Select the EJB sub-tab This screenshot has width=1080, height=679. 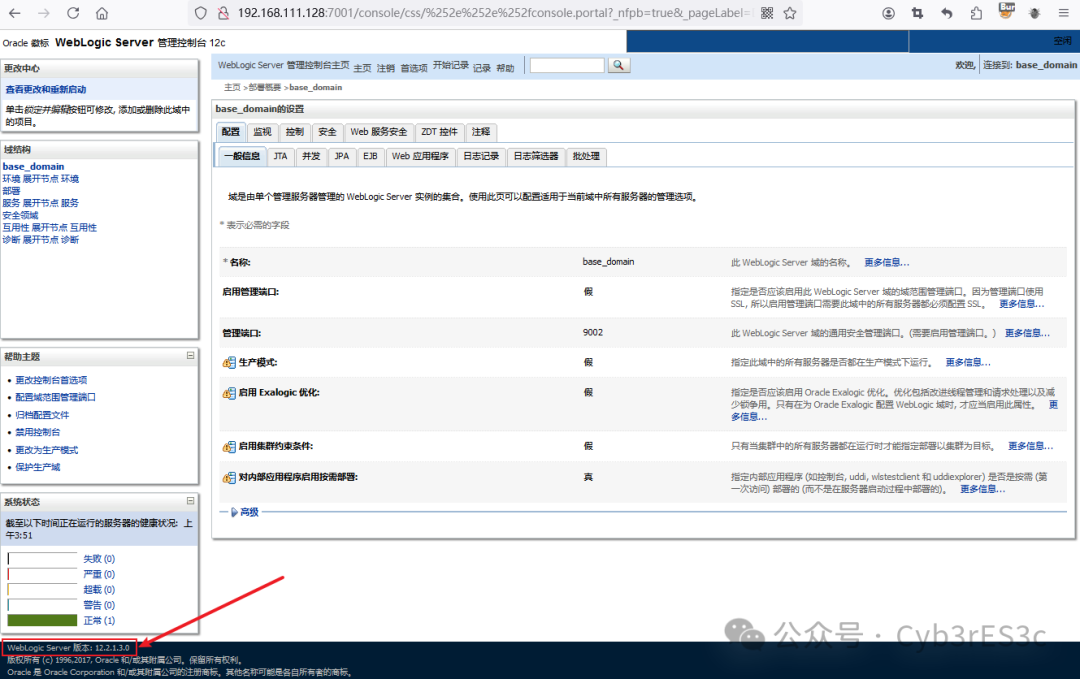[x=371, y=156]
